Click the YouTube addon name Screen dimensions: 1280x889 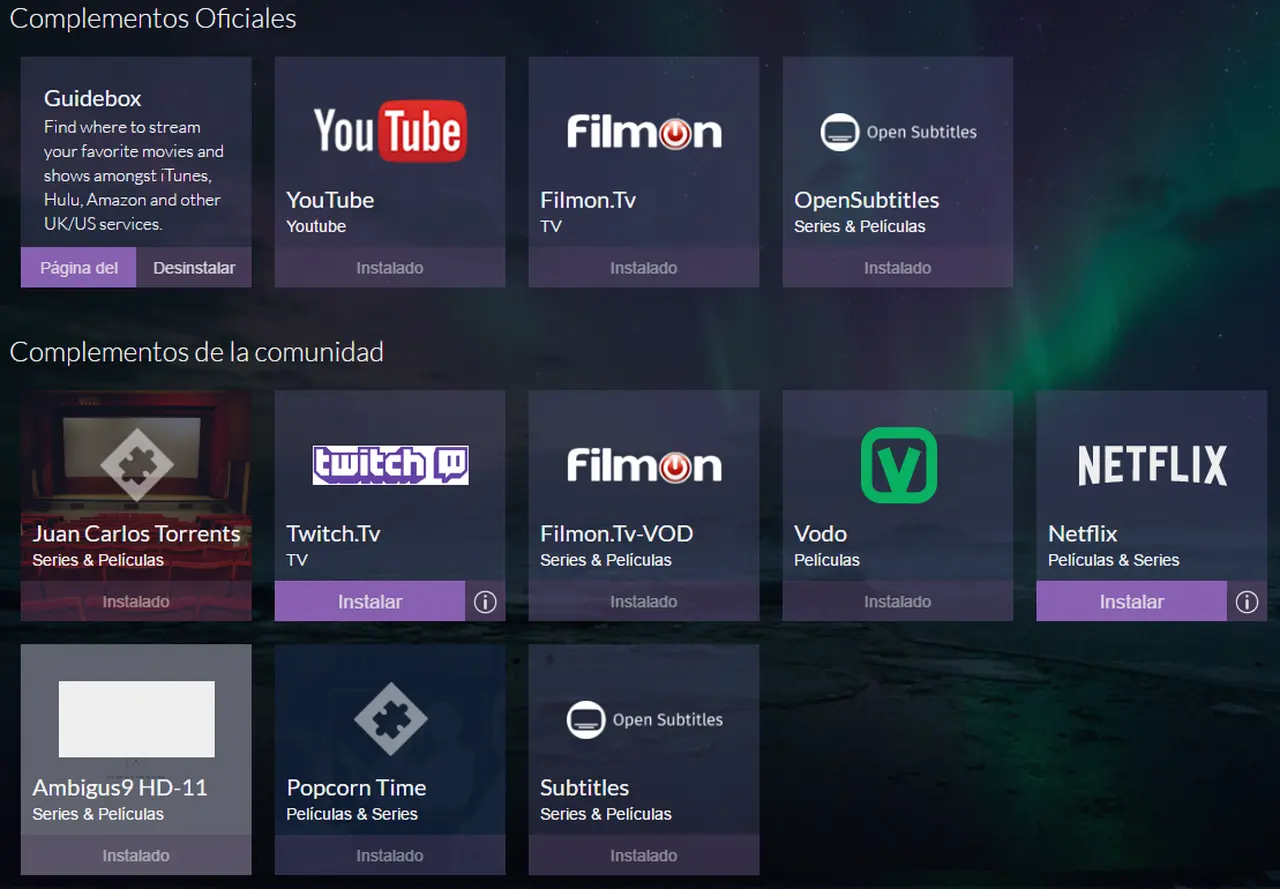[330, 200]
